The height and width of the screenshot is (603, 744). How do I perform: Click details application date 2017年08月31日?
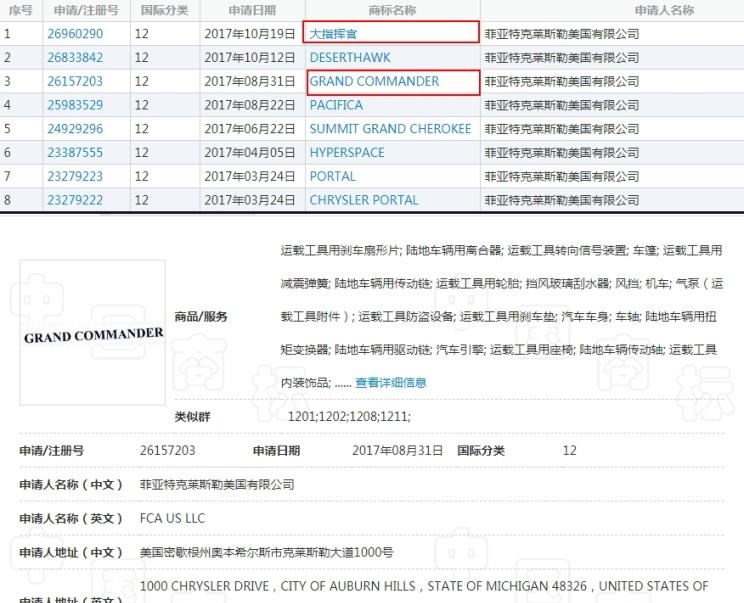click(x=397, y=450)
